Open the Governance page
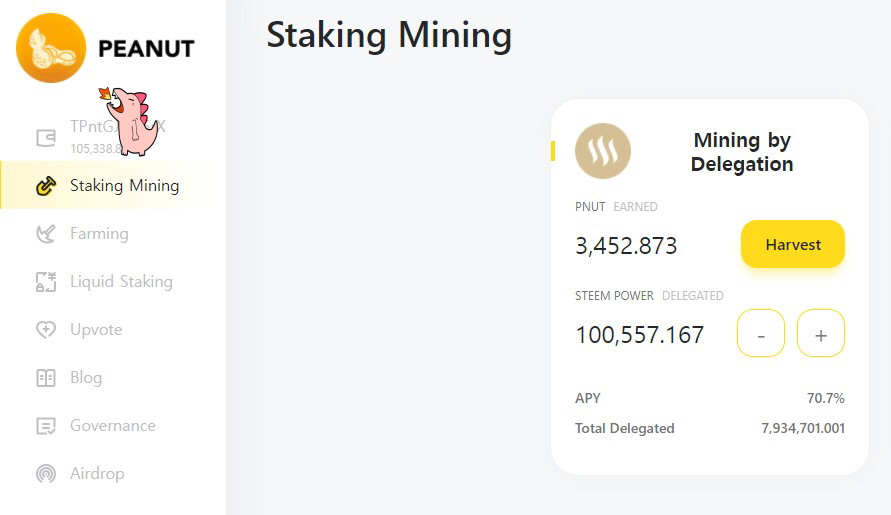 click(x=112, y=426)
